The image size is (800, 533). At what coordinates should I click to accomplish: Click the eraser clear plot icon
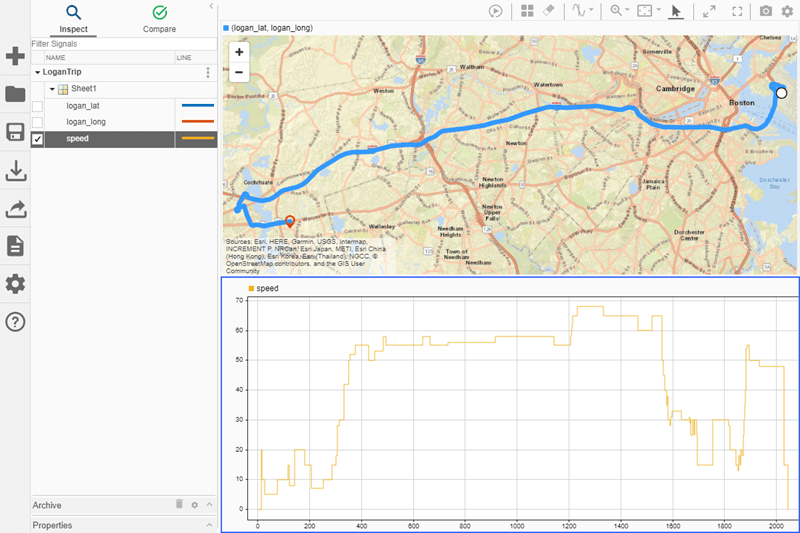point(548,11)
